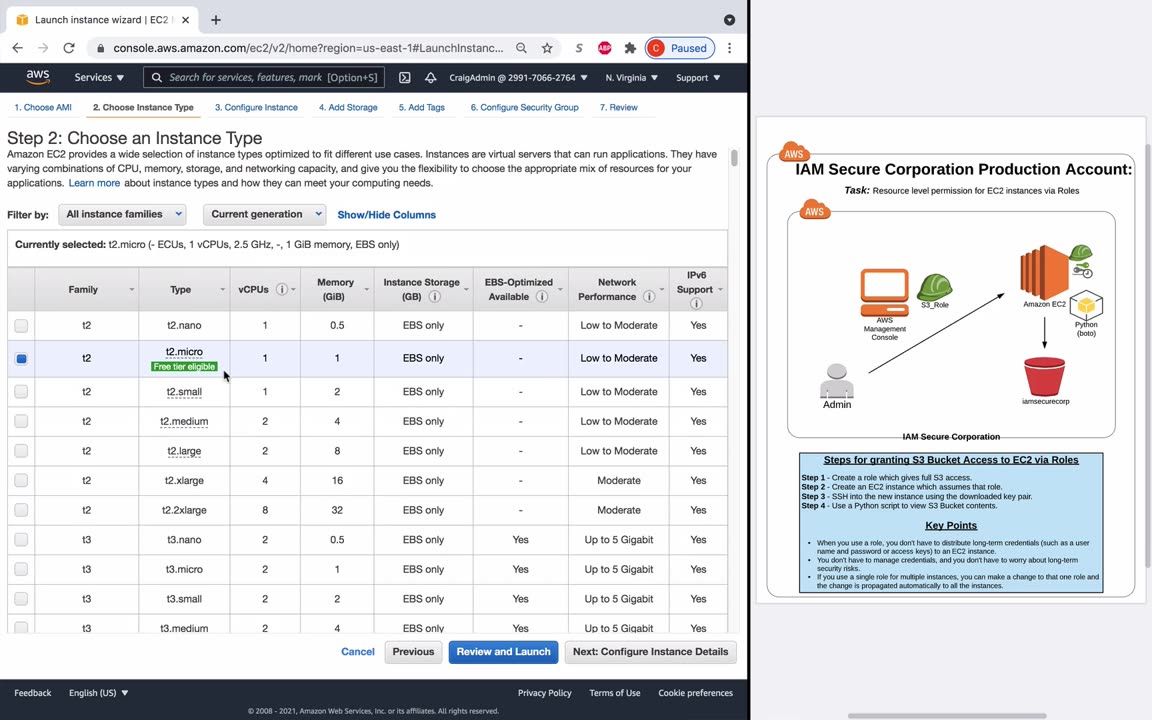Show info for Network Performance column
The height and width of the screenshot is (720, 1152).
pos(649,297)
